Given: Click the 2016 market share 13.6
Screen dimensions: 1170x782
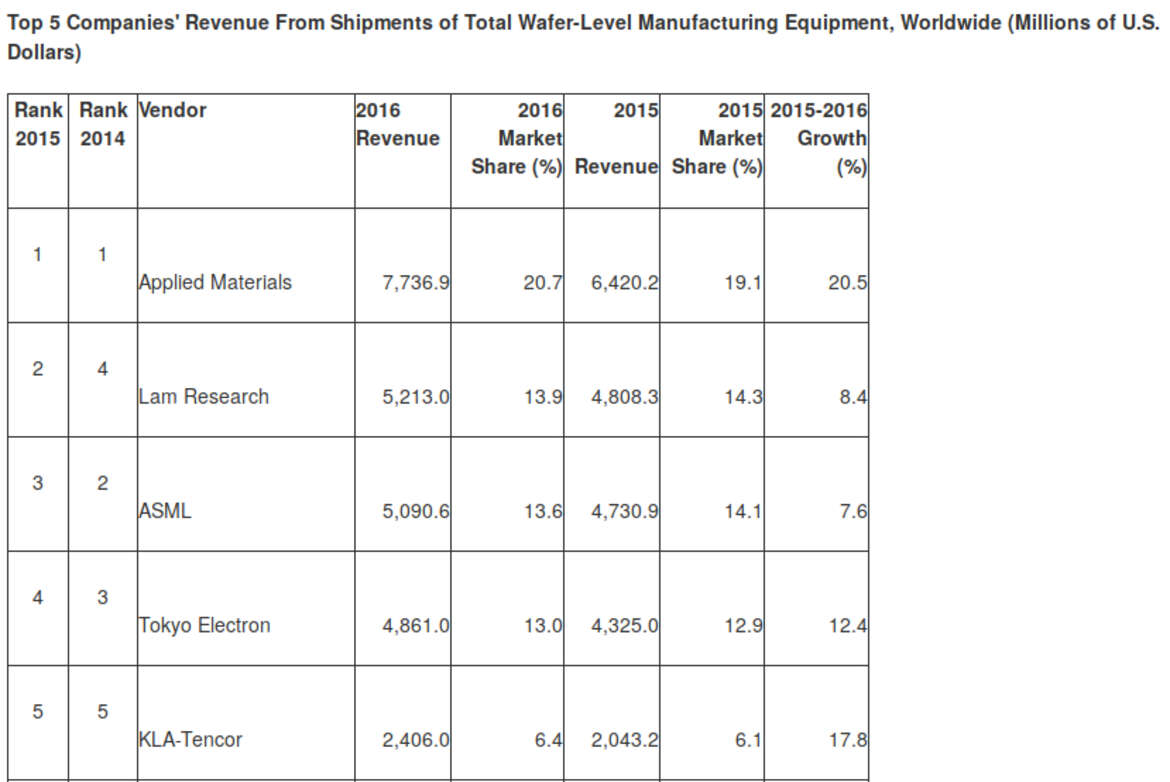Looking at the screenshot, I should click(542, 511).
